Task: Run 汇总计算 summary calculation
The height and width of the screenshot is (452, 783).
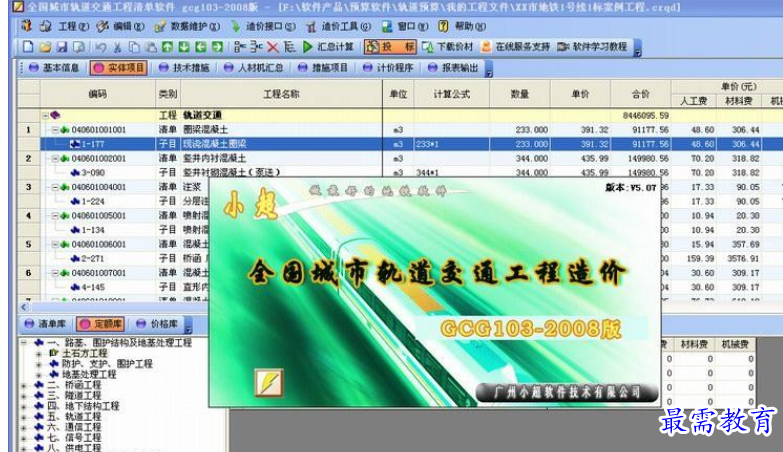Action: point(328,47)
